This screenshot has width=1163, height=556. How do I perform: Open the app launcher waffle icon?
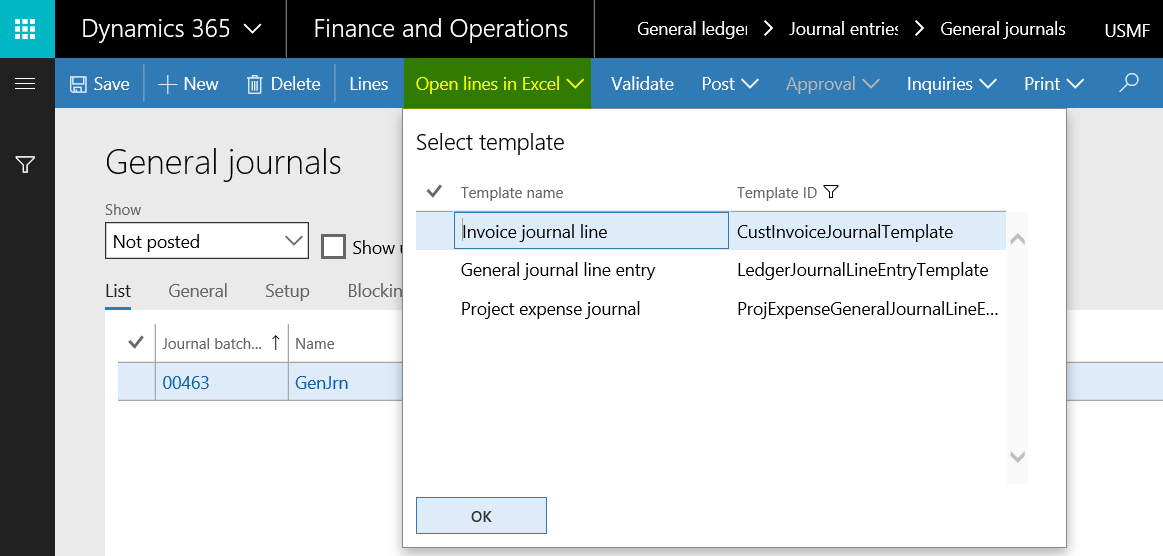[x=27, y=29]
